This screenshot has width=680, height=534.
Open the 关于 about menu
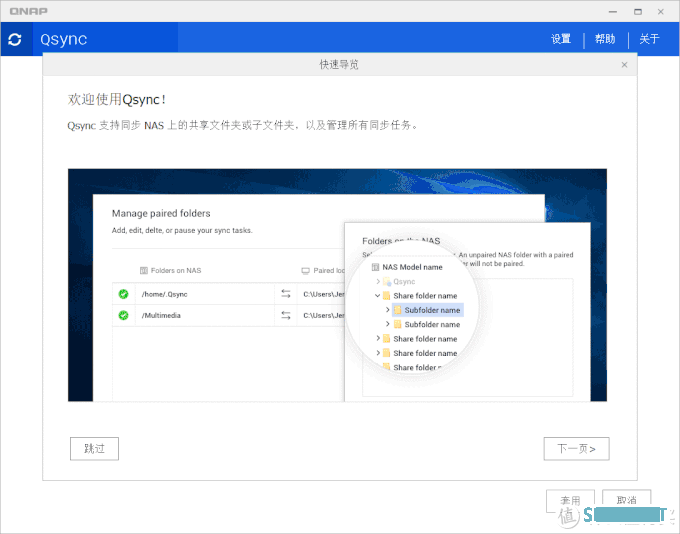point(649,39)
